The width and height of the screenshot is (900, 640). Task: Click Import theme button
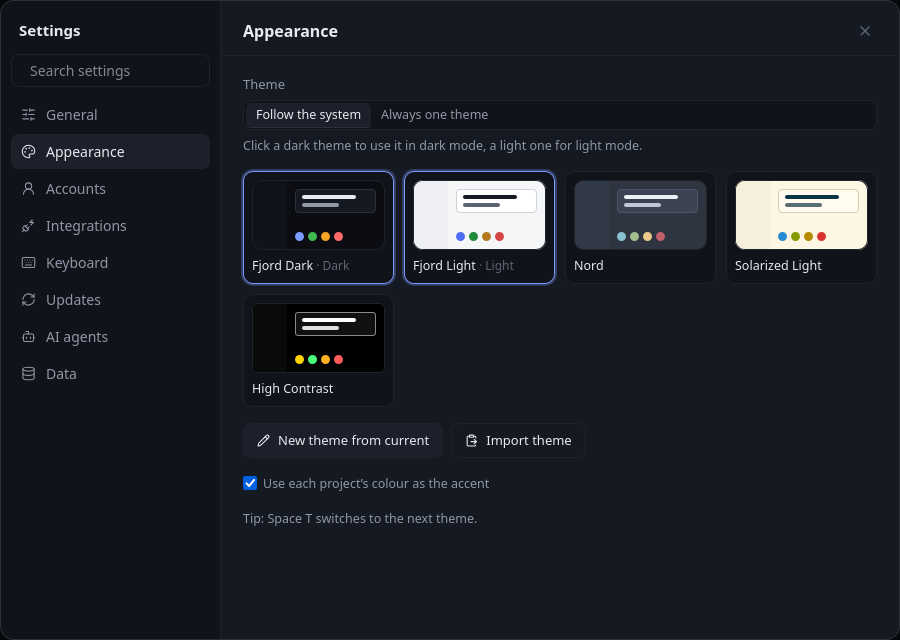tap(518, 440)
